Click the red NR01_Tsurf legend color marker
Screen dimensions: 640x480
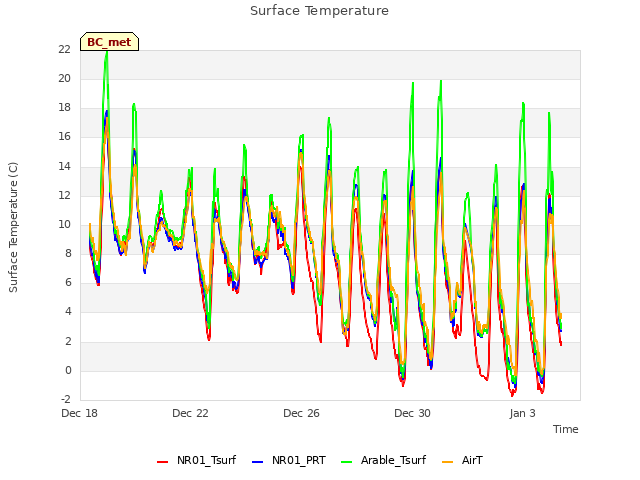point(162,462)
